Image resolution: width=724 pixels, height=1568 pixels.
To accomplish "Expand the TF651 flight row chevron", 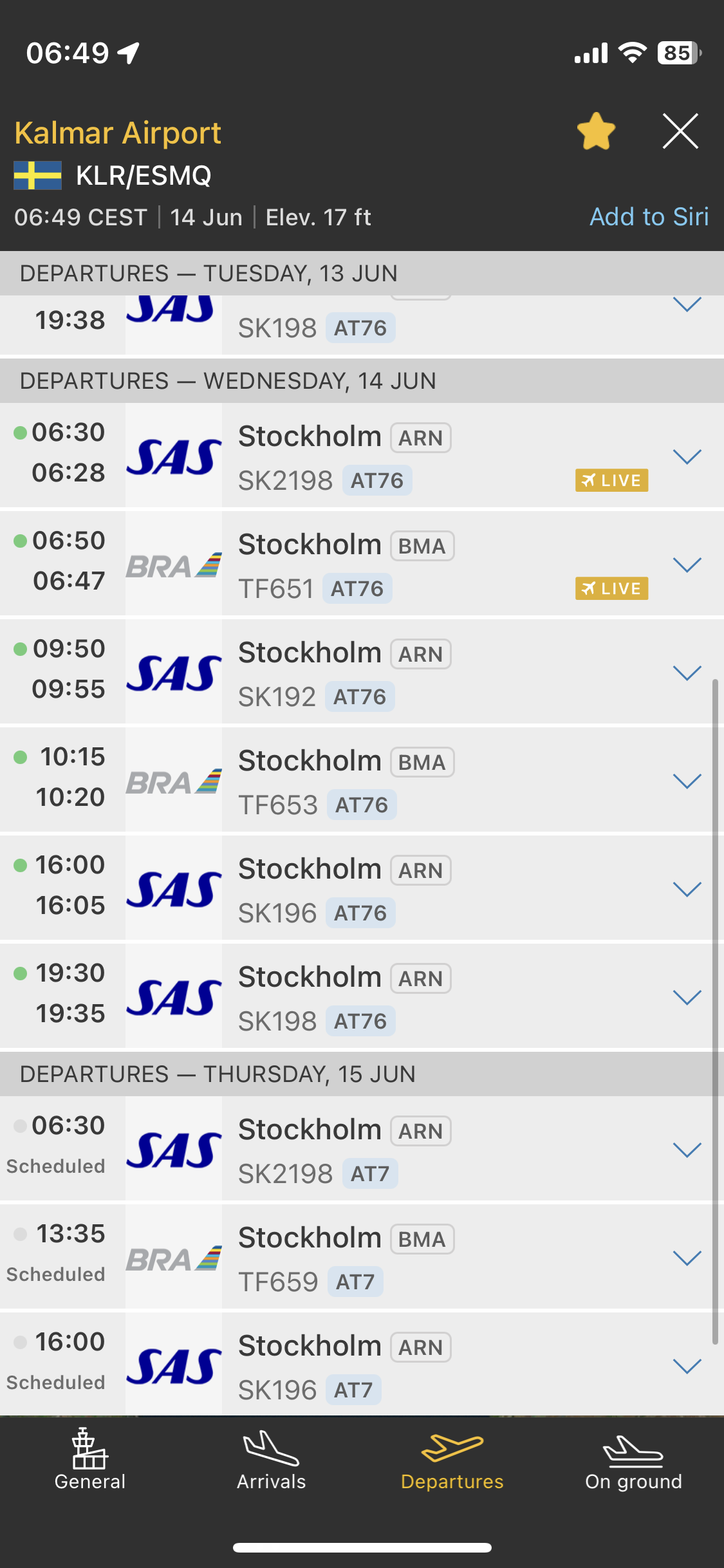I will click(x=687, y=565).
